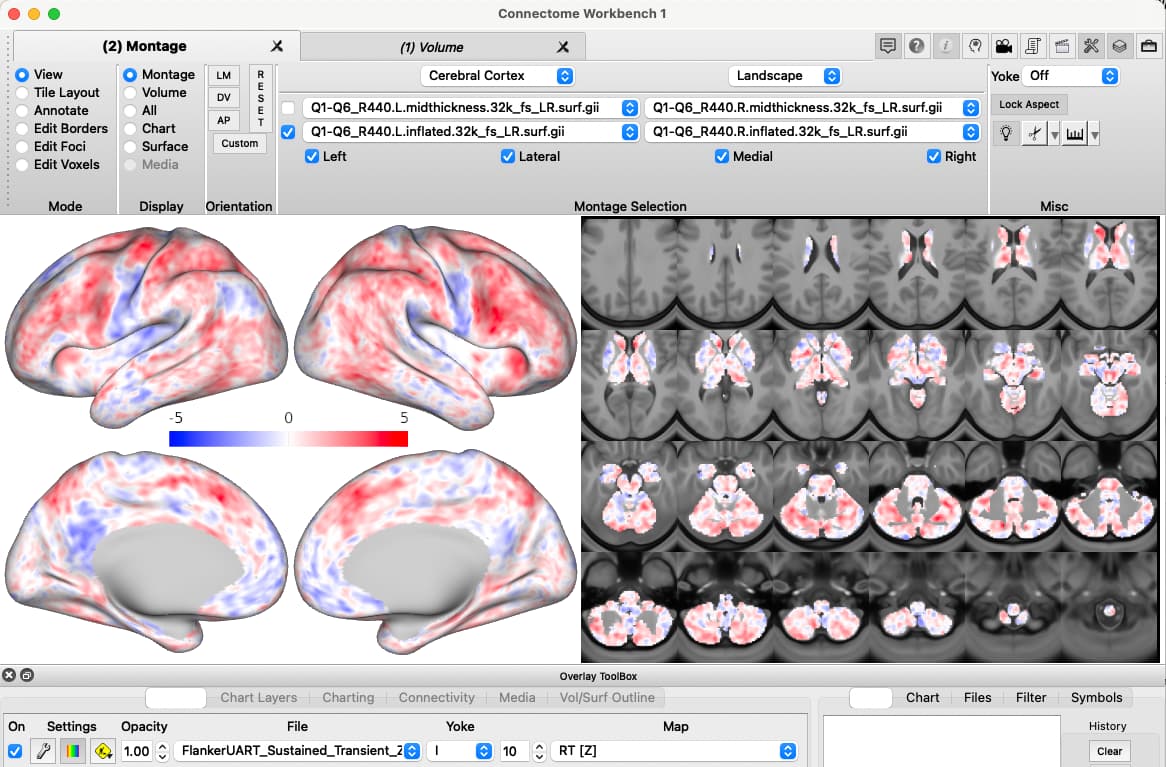
Task: Open the Vol/Surf Outline tab
Action: tap(607, 697)
